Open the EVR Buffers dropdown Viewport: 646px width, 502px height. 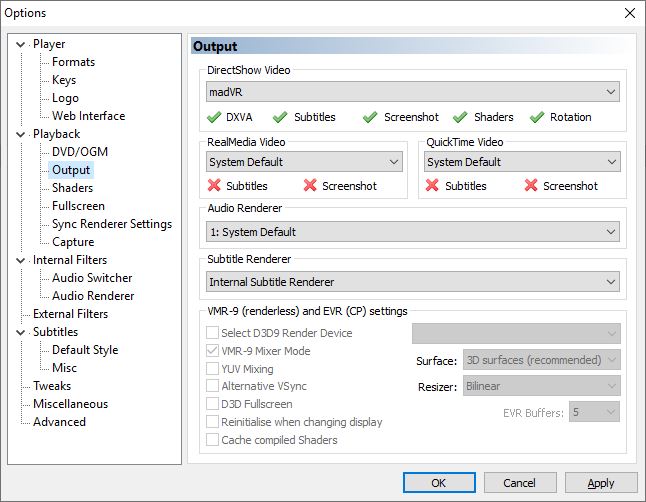pyautogui.click(x=595, y=412)
